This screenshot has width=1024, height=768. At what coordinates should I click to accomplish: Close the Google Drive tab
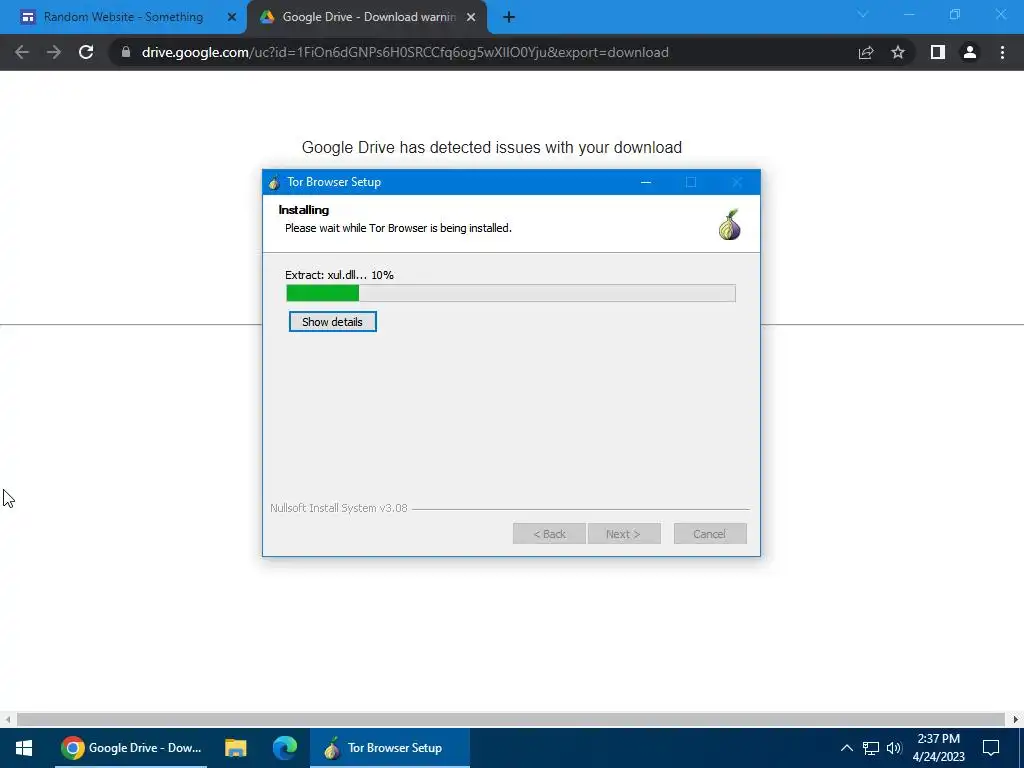point(471,18)
